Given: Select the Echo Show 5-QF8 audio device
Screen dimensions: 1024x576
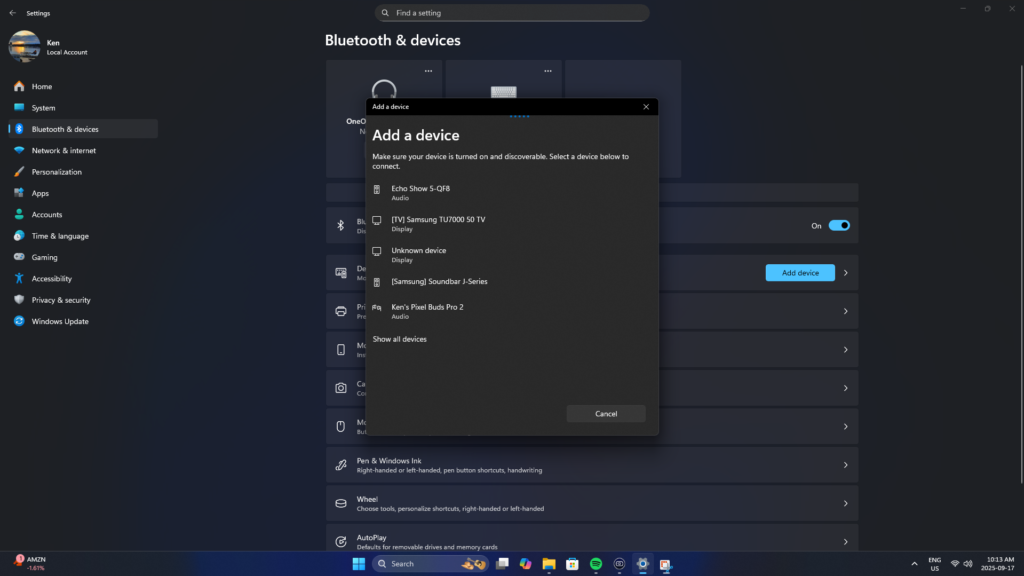Looking at the screenshot, I should point(420,192).
